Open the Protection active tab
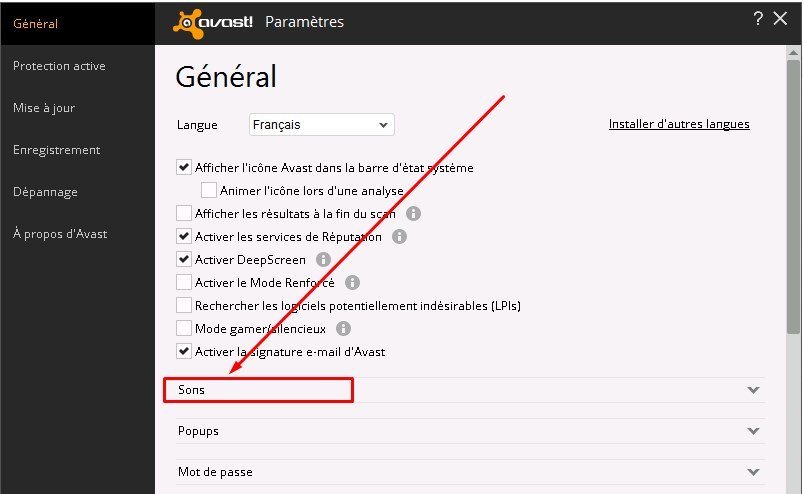The width and height of the screenshot is (803, 494). 59,66
